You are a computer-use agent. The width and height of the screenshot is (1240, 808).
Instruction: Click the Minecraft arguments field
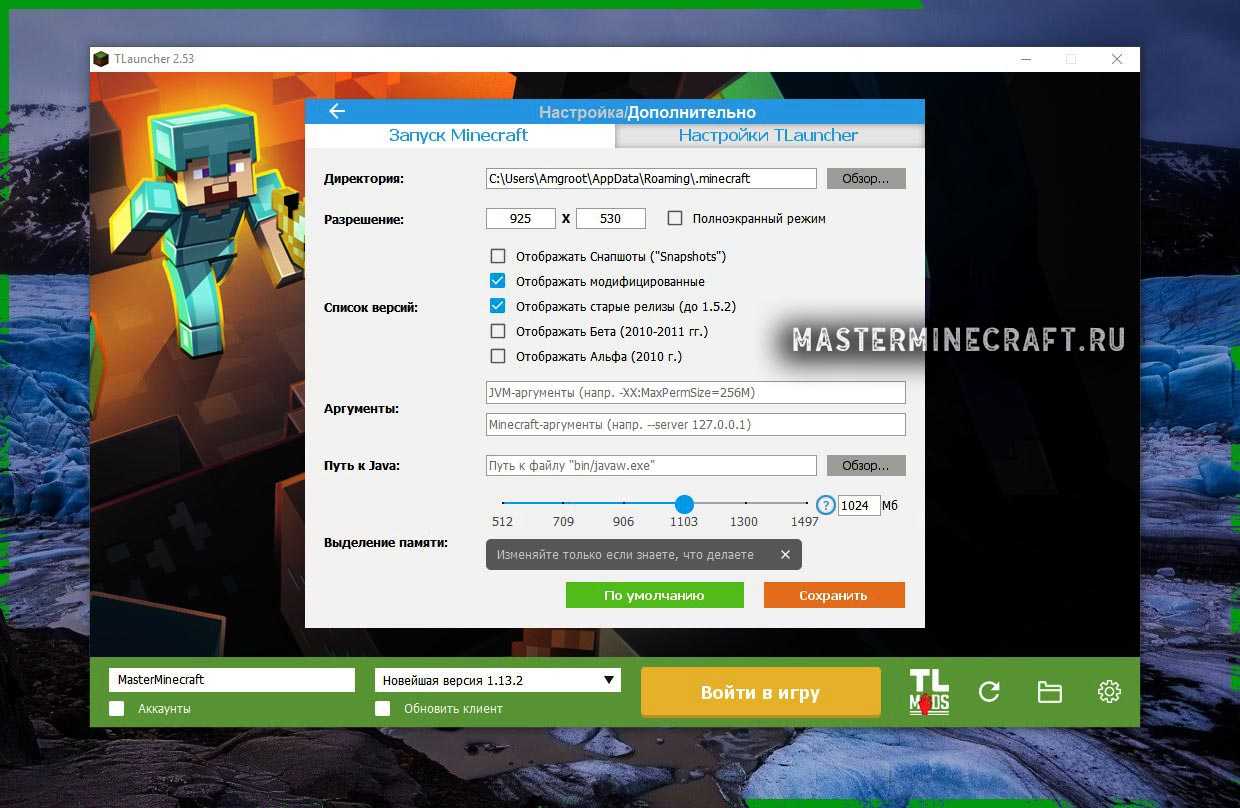point(696,424)
